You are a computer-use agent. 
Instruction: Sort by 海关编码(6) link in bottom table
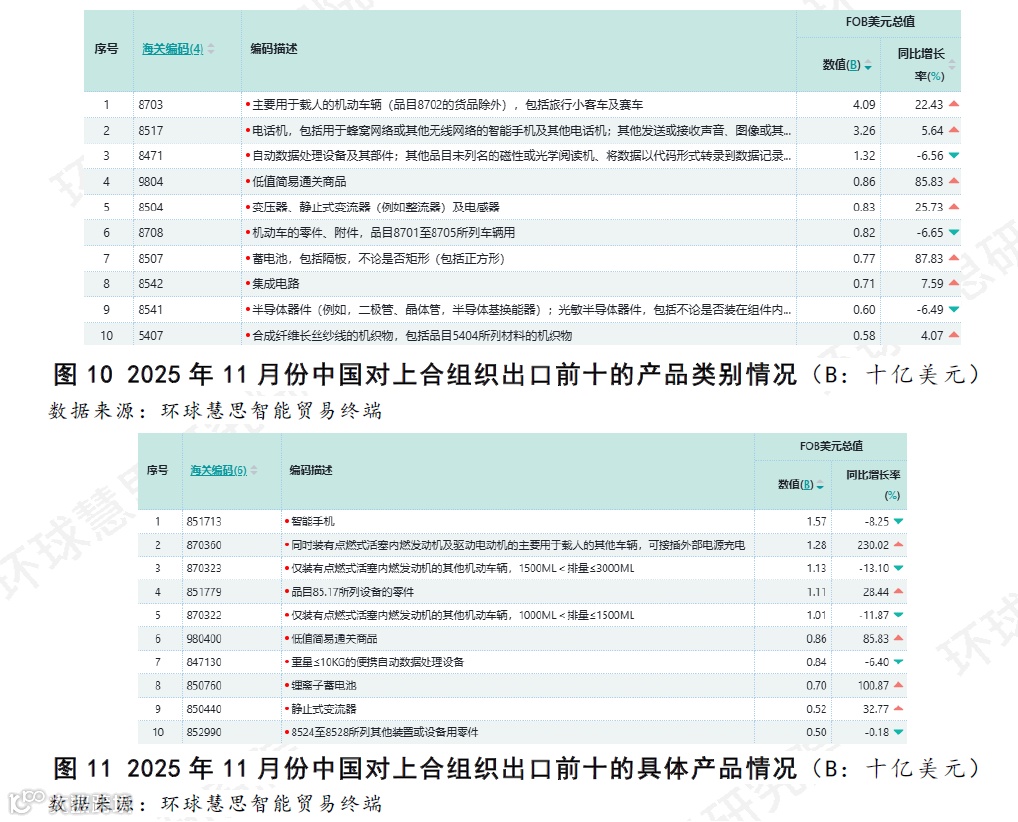(218, 470)
